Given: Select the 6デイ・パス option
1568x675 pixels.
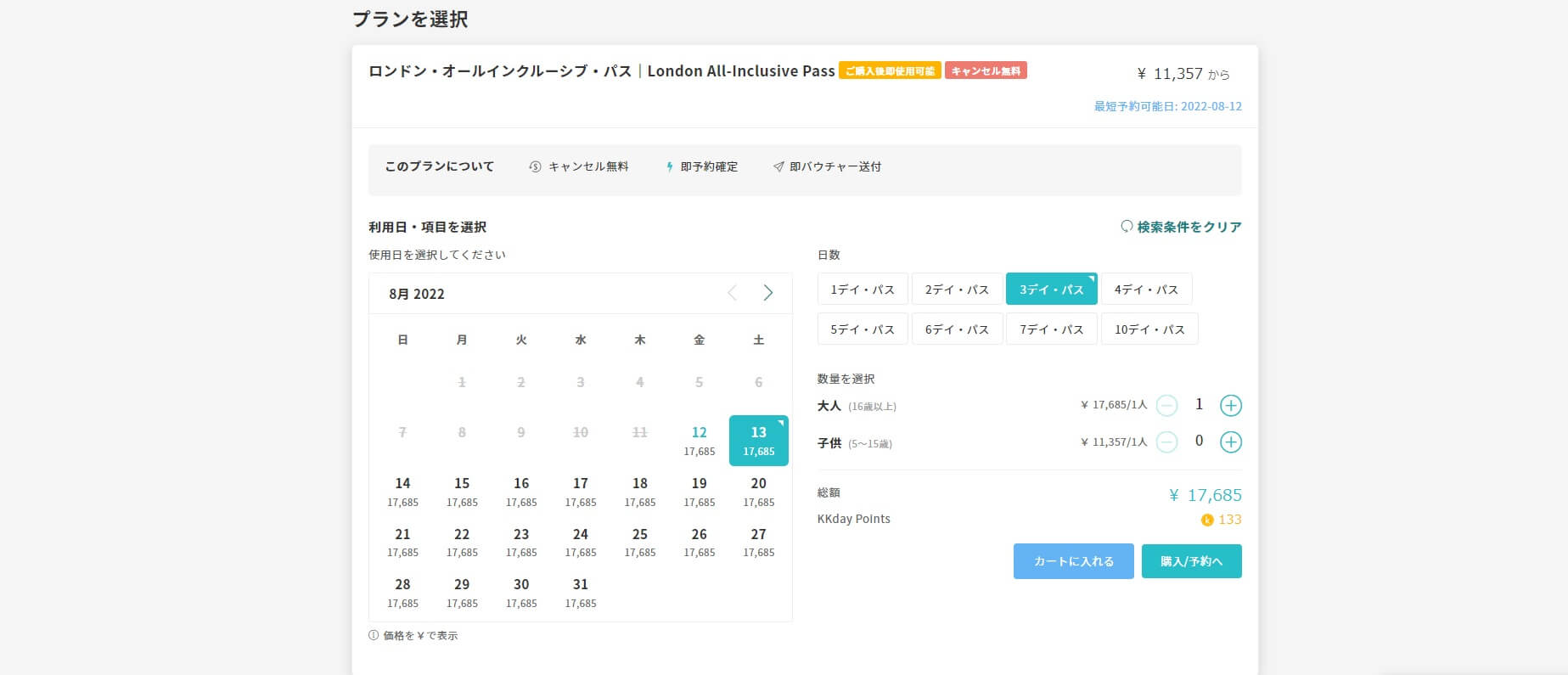Looking at the screenshot, I should click(957, 329).
